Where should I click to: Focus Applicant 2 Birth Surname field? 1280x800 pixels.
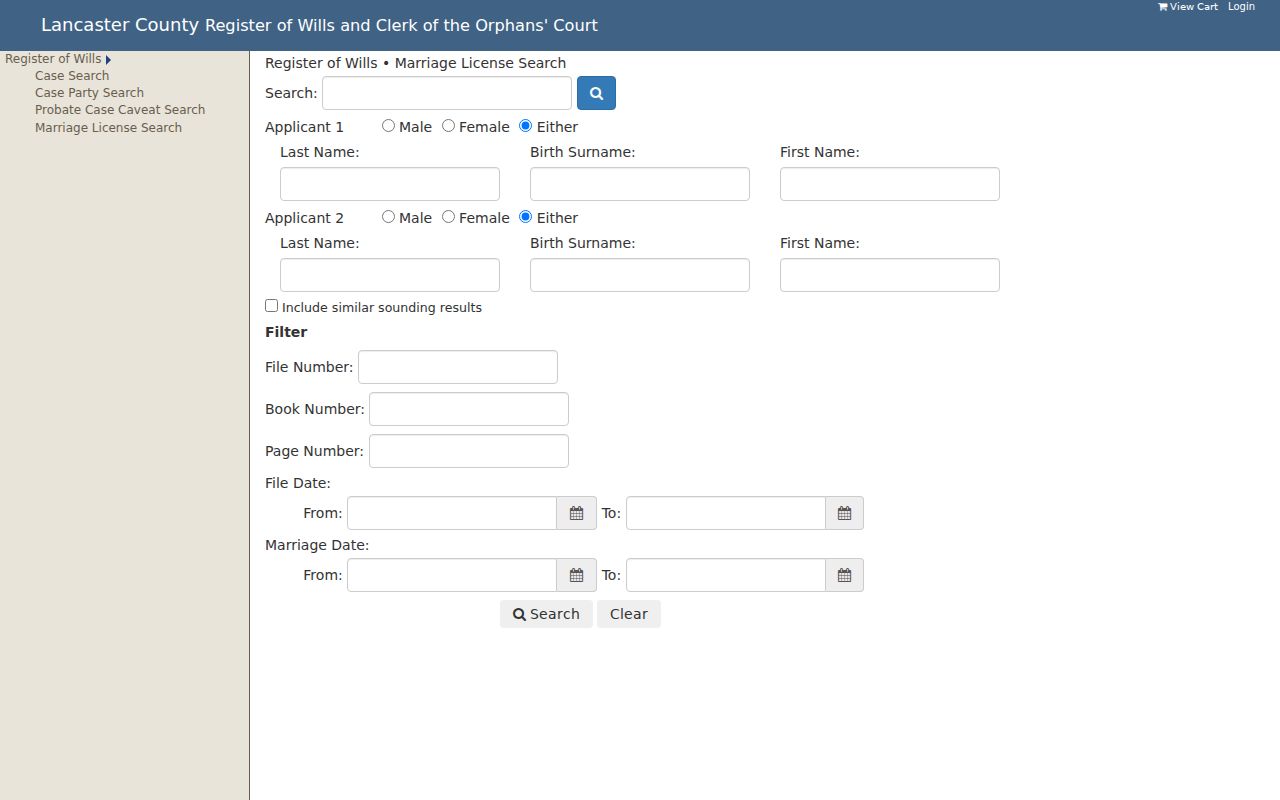(x=640, y=275)
